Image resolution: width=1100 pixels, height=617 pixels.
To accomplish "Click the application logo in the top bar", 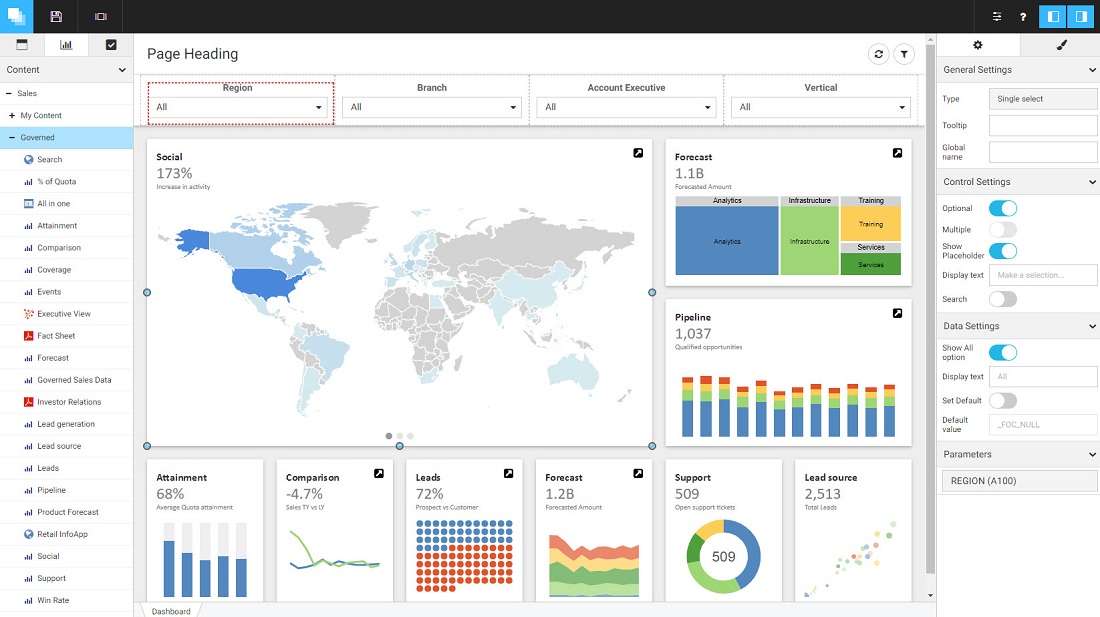I will (16, 16).
